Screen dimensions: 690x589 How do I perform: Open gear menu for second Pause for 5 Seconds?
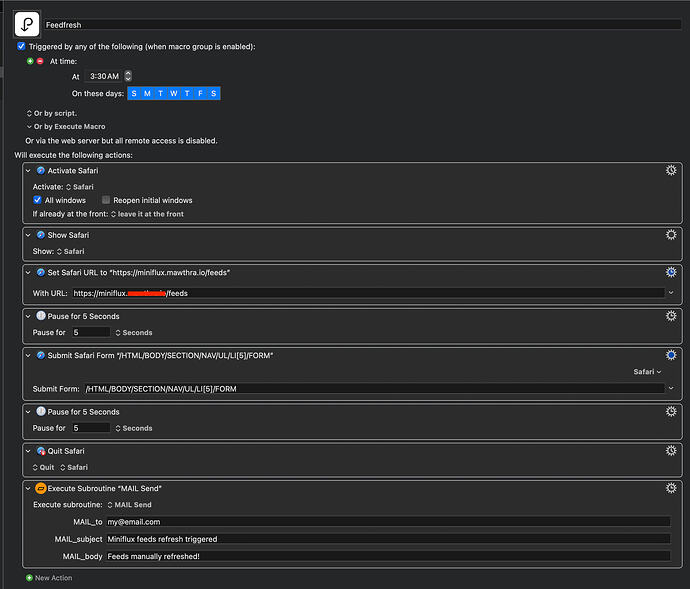(x=671, y=411)
